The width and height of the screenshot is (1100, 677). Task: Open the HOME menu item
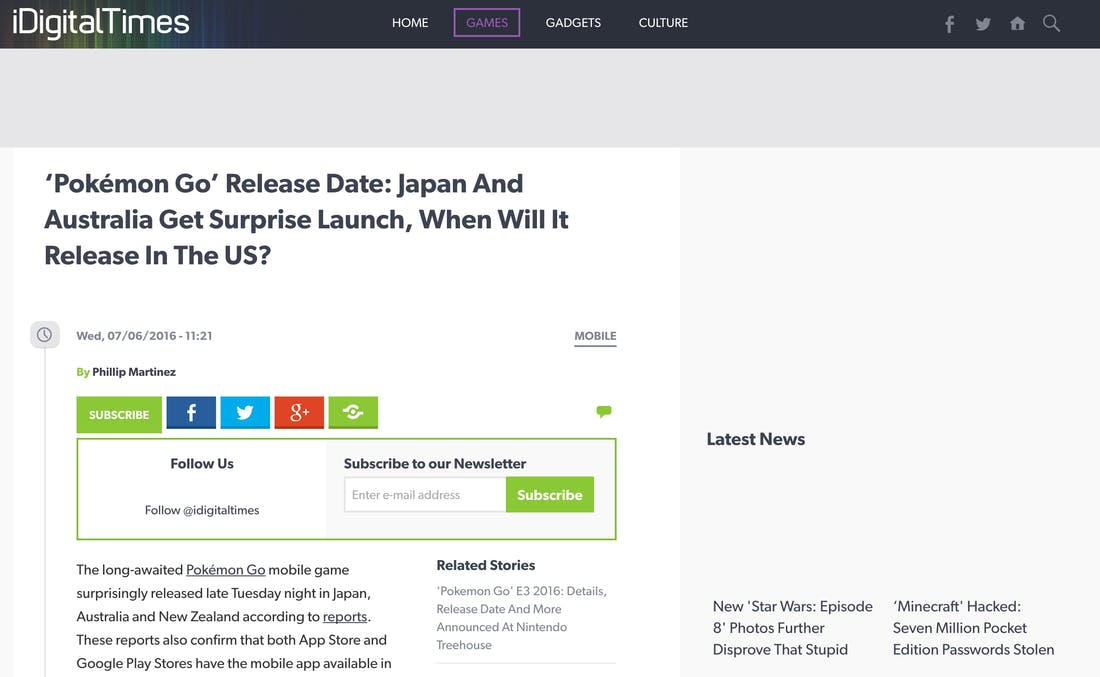(x=410, y=22)
